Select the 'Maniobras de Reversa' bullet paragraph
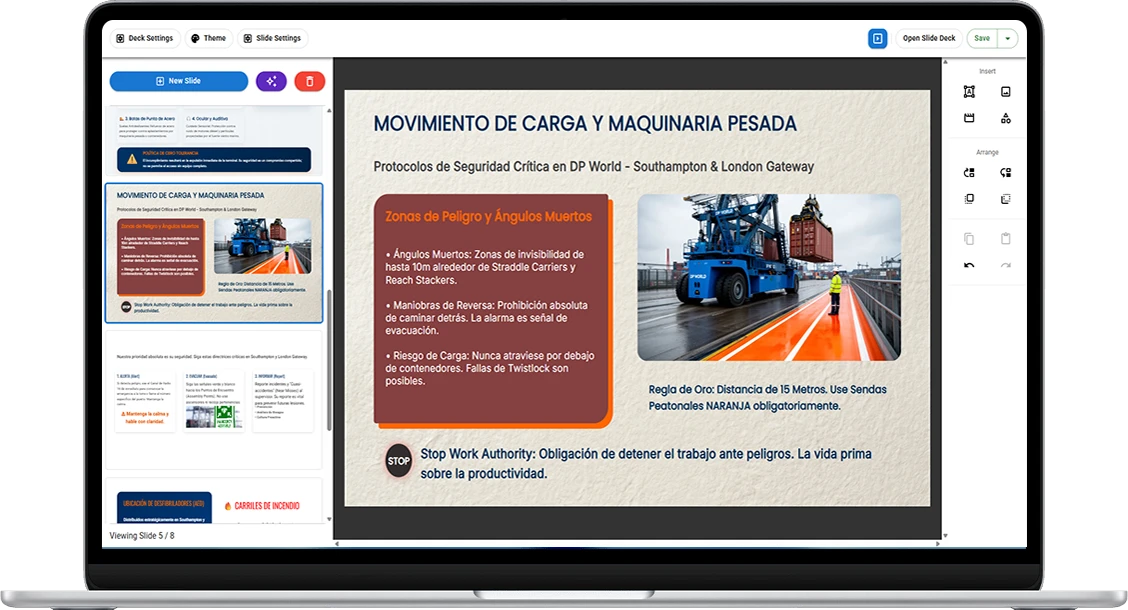 [487, 318]
